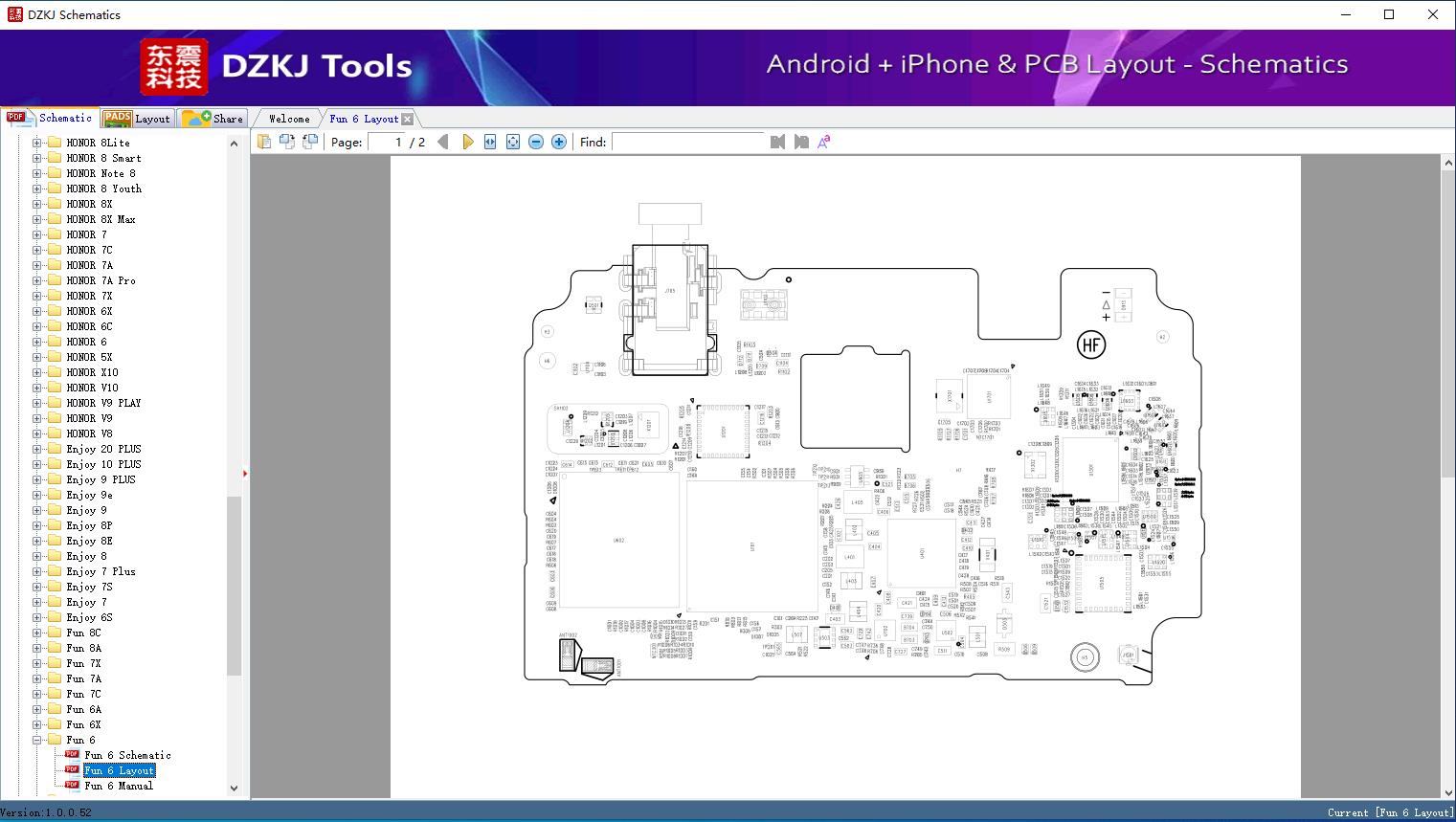
Task: Switch to the Welcome tab
Action: (289, 119)
